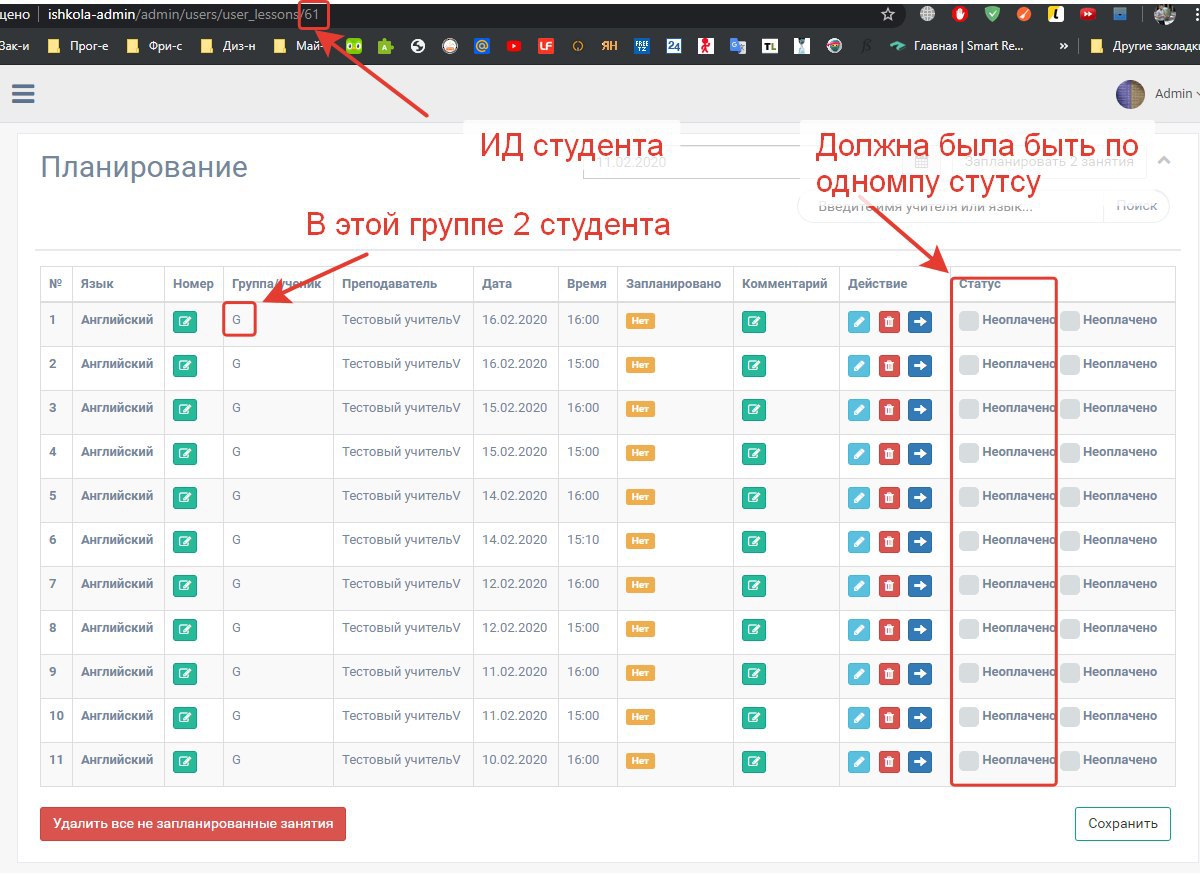Open the comment editor for row 2
Screen dimensions: 1200x874
[x=754, y=366]
